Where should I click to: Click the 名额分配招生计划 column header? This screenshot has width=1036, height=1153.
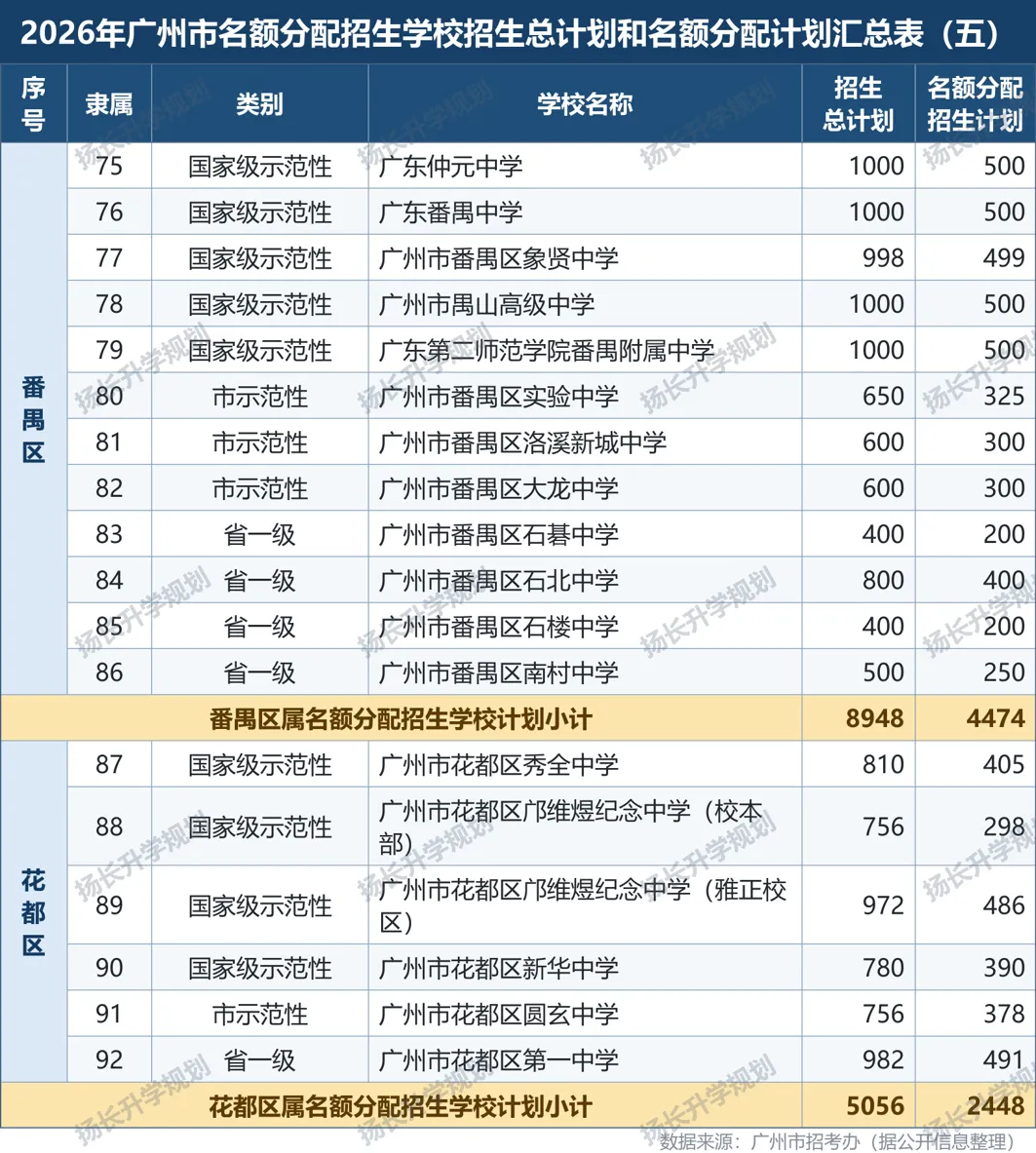(975, 103)
